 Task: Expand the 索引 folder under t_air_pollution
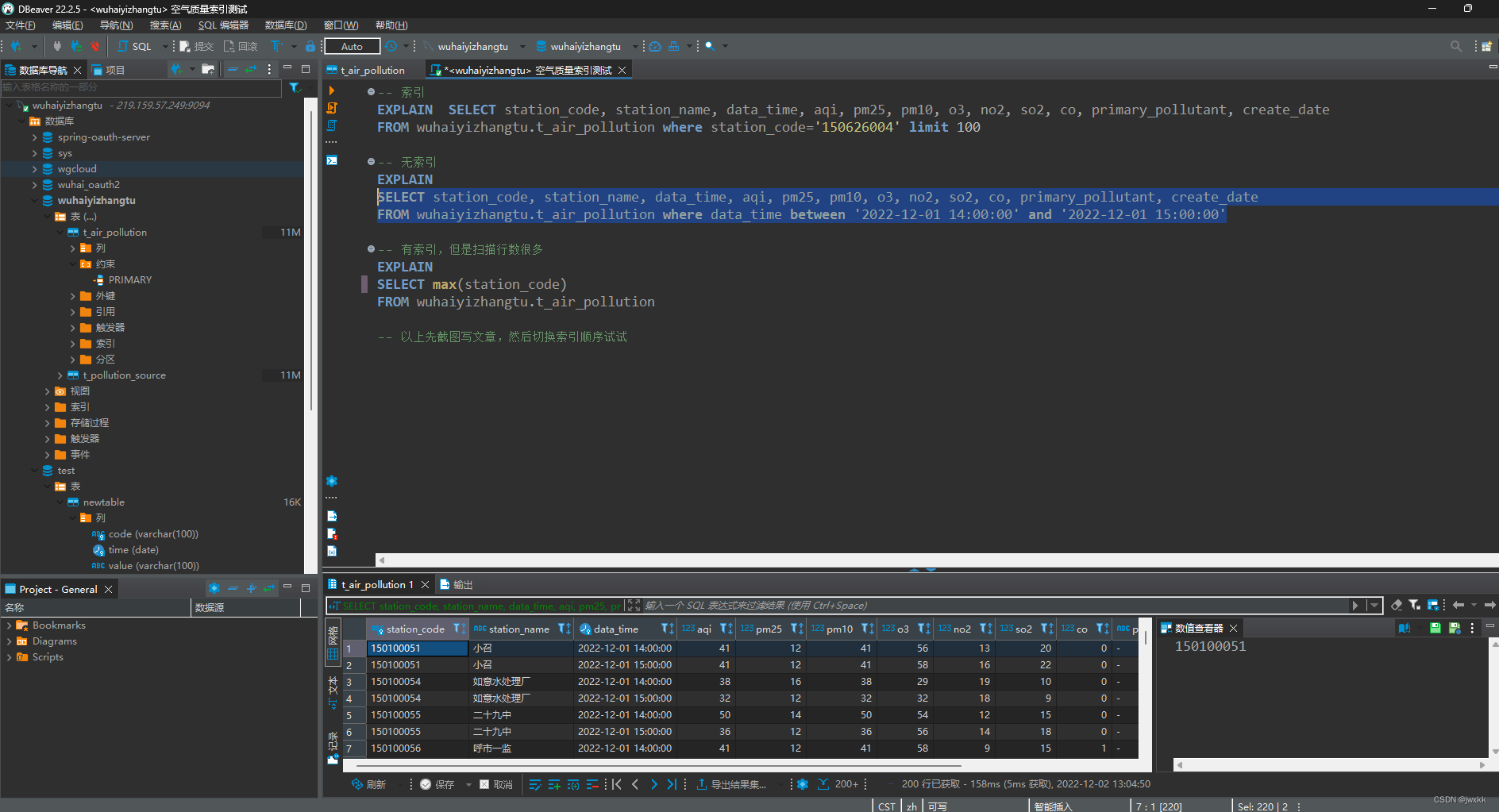point(72,344)
